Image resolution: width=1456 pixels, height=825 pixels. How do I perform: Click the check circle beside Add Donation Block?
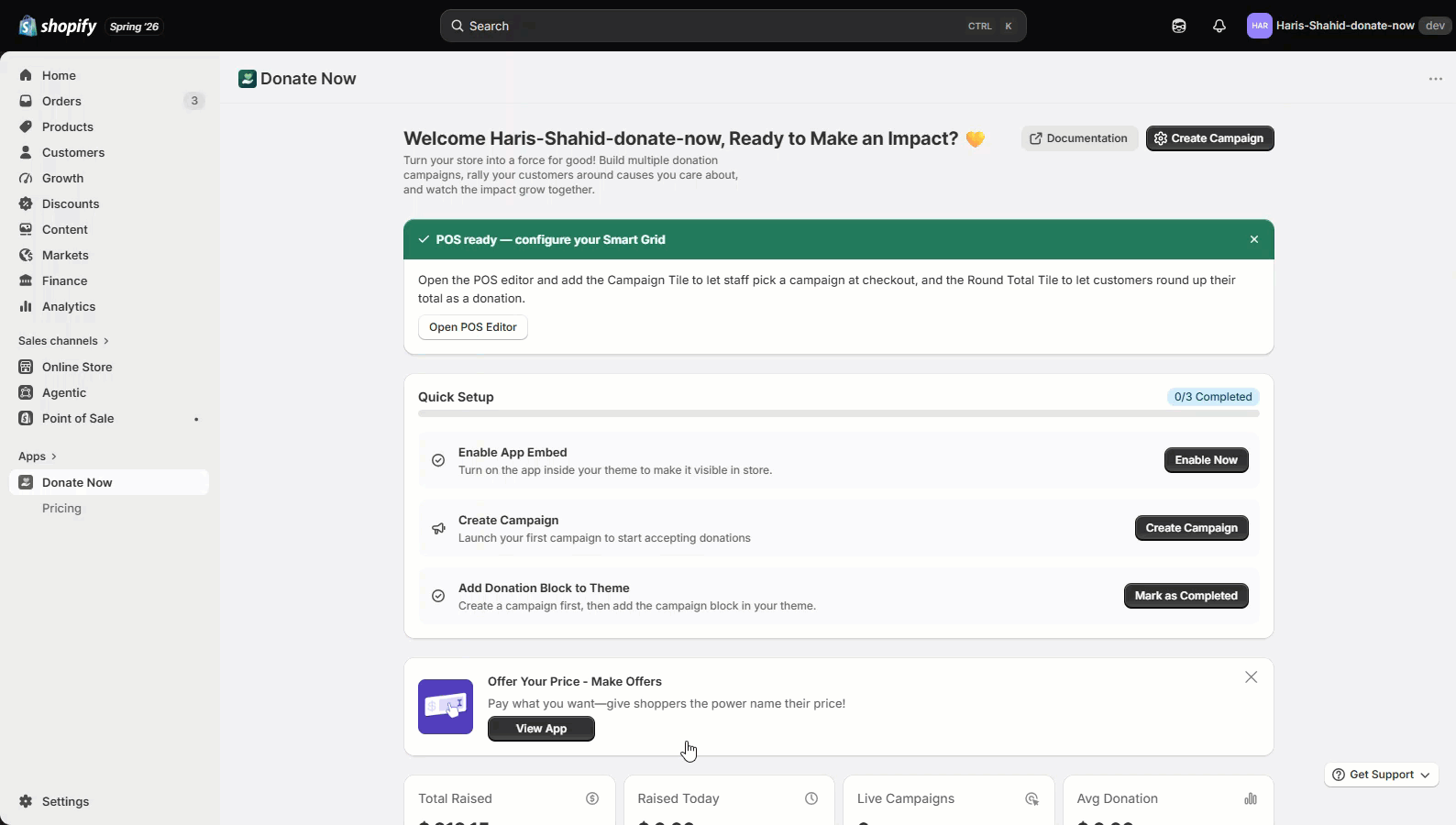tap(438, 596)
